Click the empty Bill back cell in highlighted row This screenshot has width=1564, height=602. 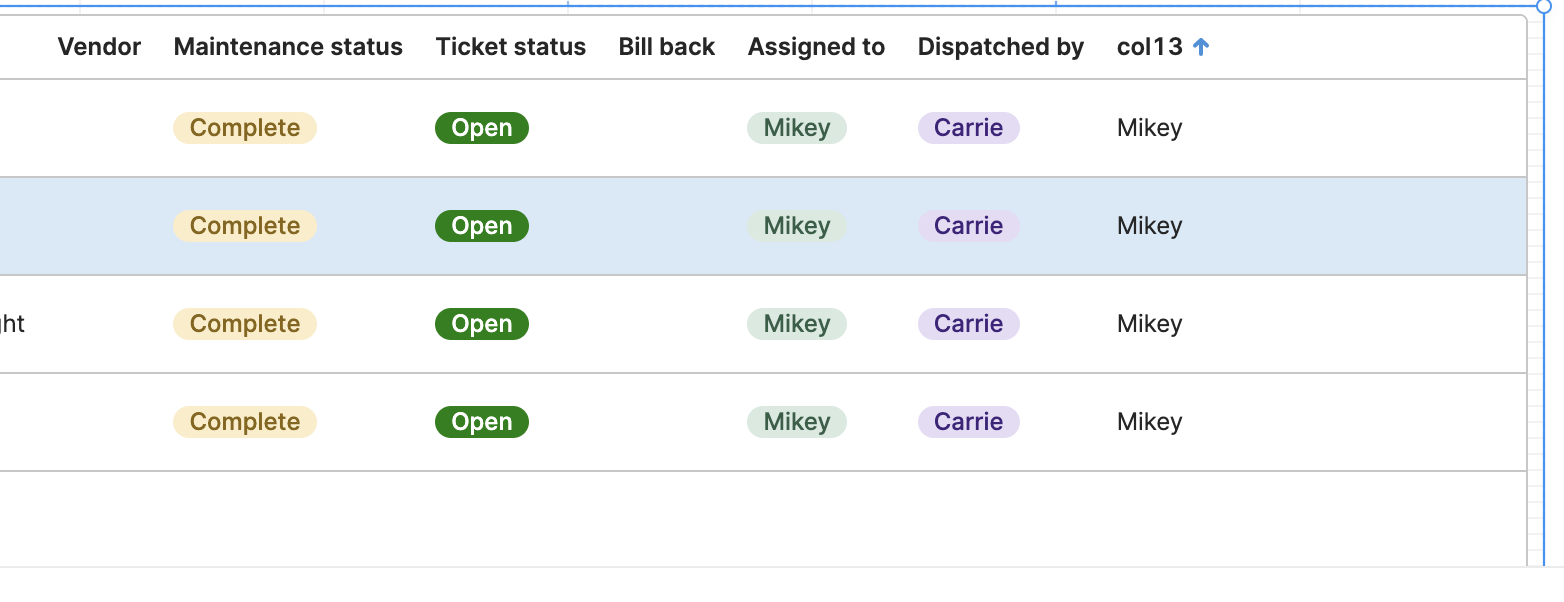667,226
